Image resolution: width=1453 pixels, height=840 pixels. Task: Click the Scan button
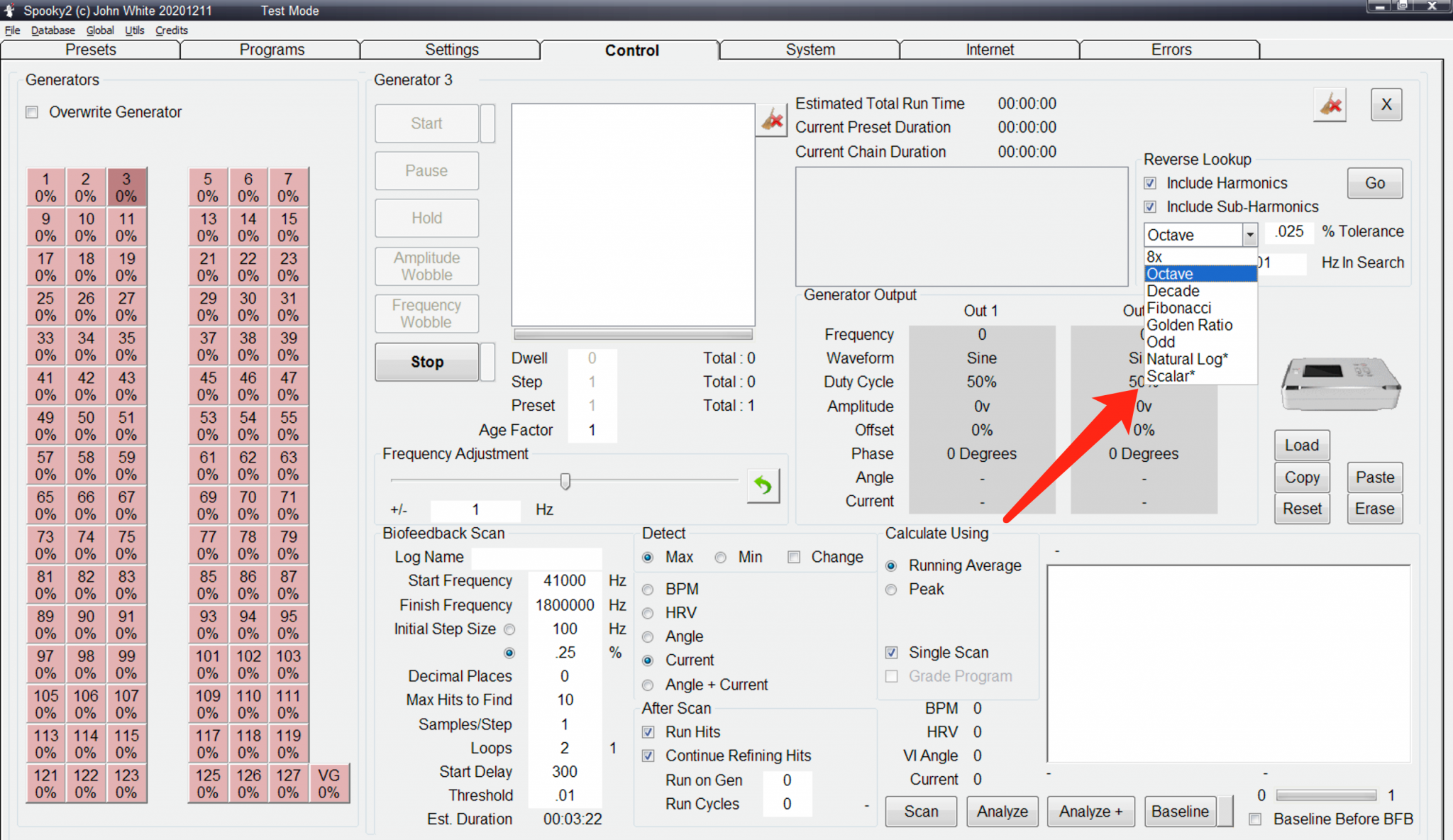(x=920, y=811)
